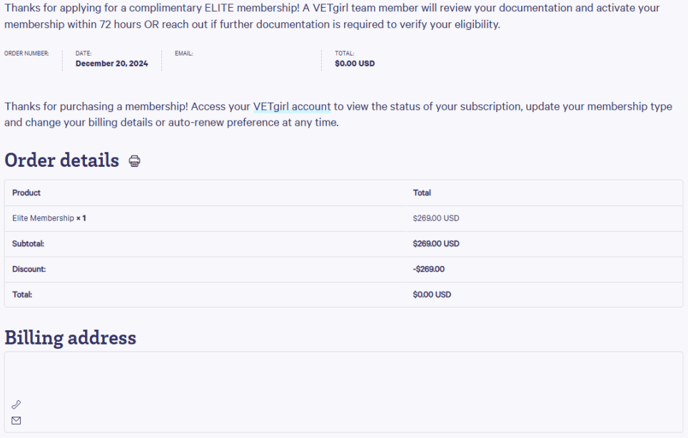The height and width of the screenshot is (438, 688).
Task: Click the Total column header in table
Action: point(422,193)
